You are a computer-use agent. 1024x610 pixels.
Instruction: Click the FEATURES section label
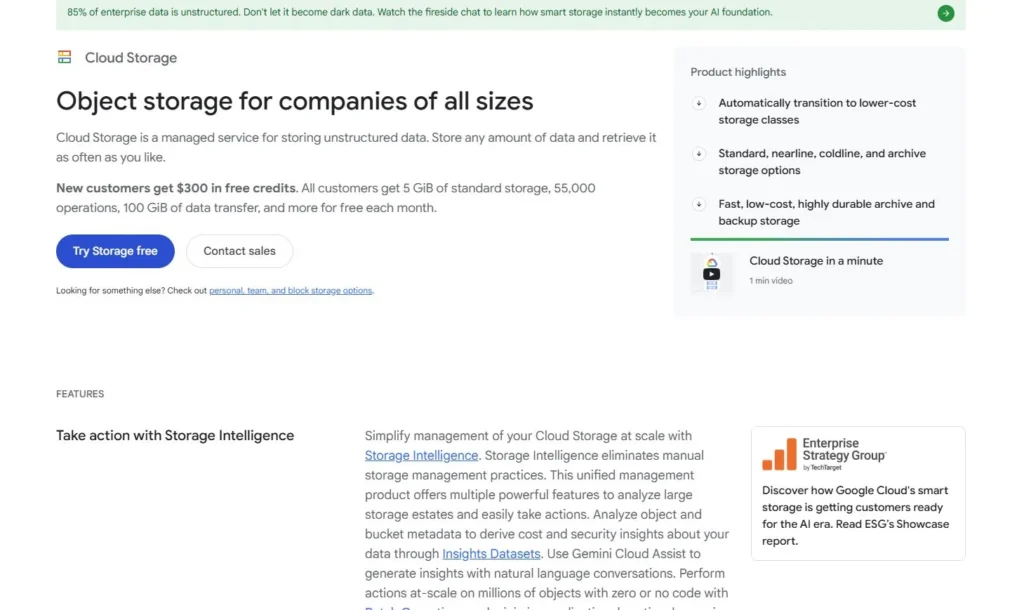click(80, 393)
